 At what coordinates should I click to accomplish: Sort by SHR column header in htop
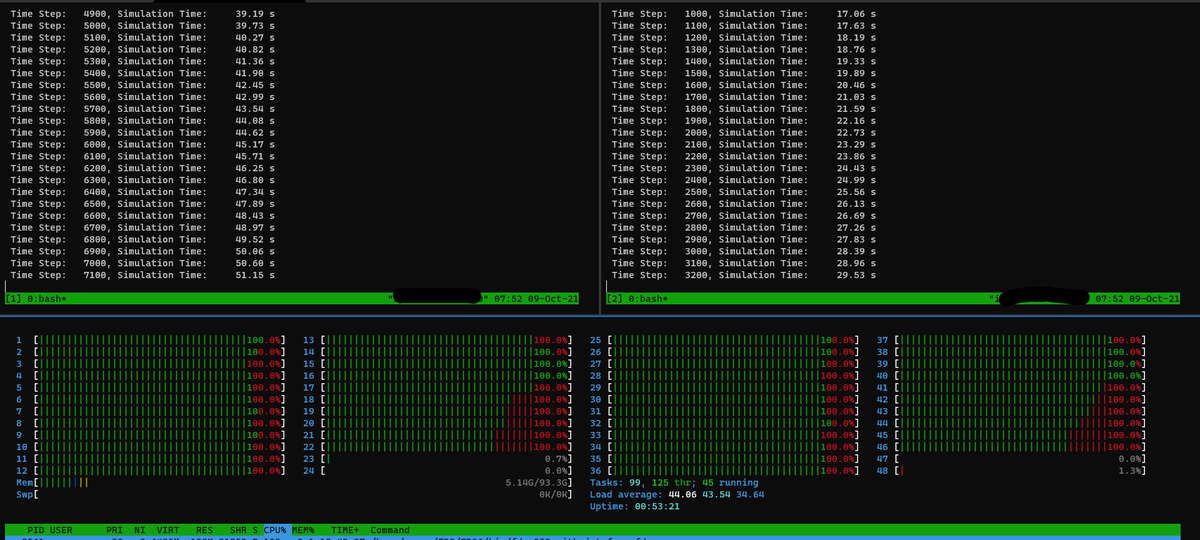tap(238, 530)
